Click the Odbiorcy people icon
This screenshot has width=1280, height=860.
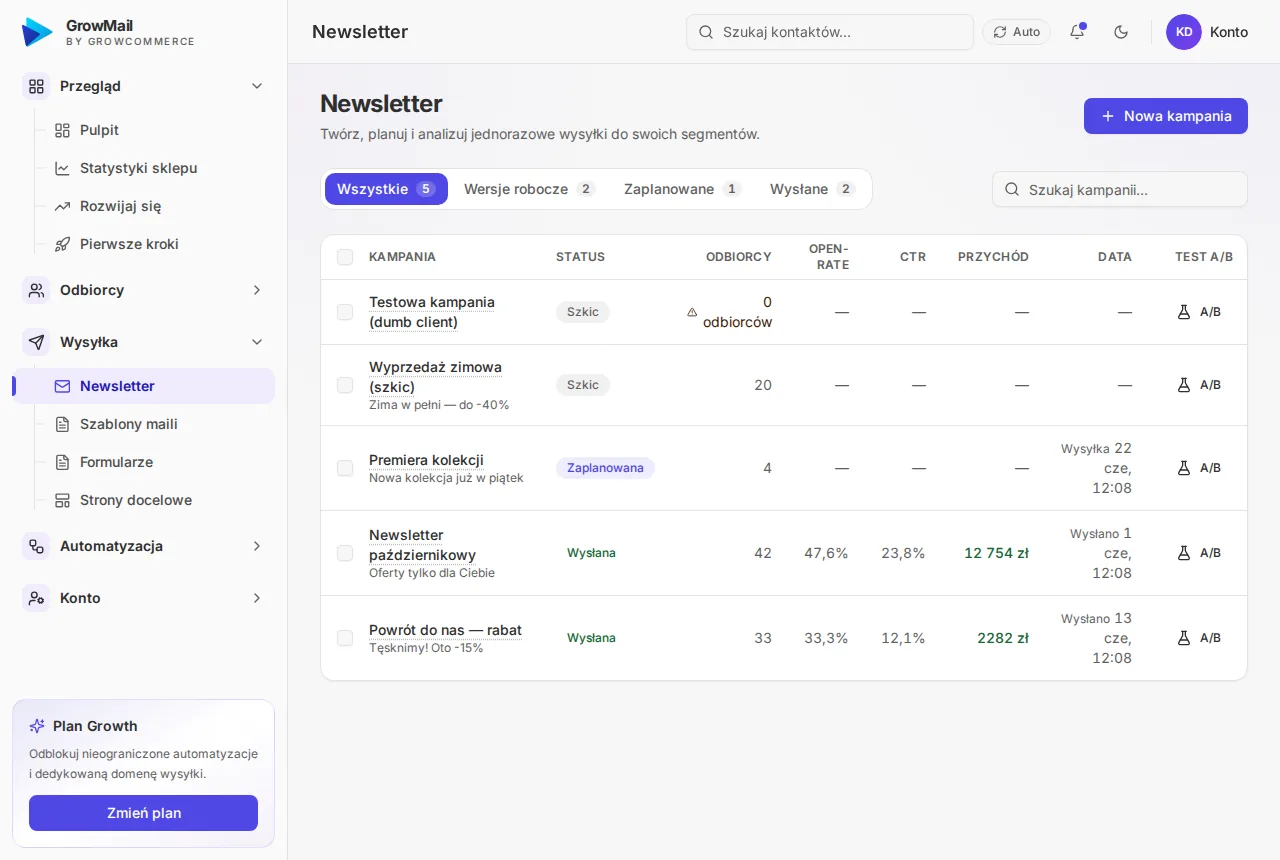pyautogui.click(x=36, y=290)
